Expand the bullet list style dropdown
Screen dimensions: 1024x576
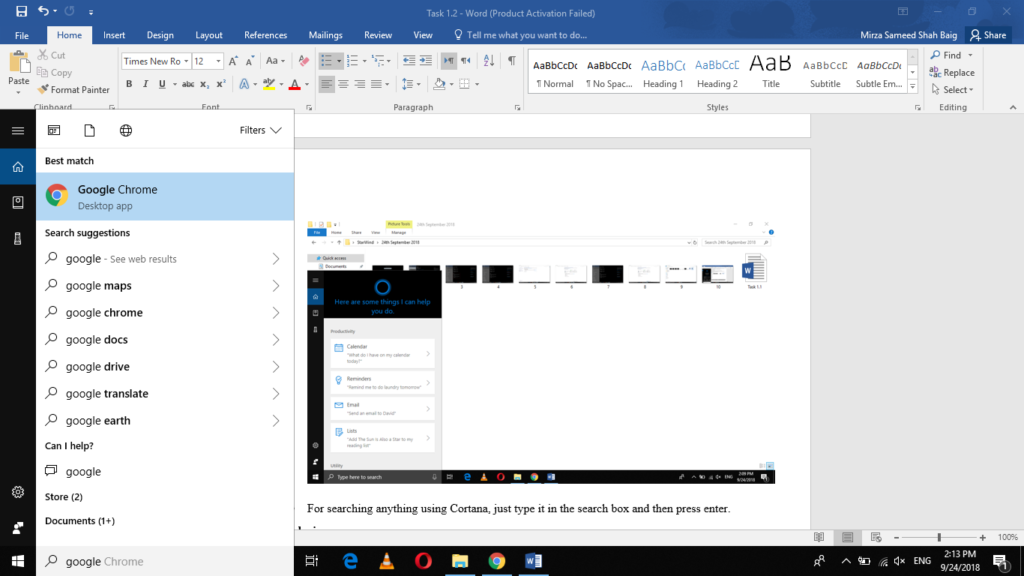339,60
